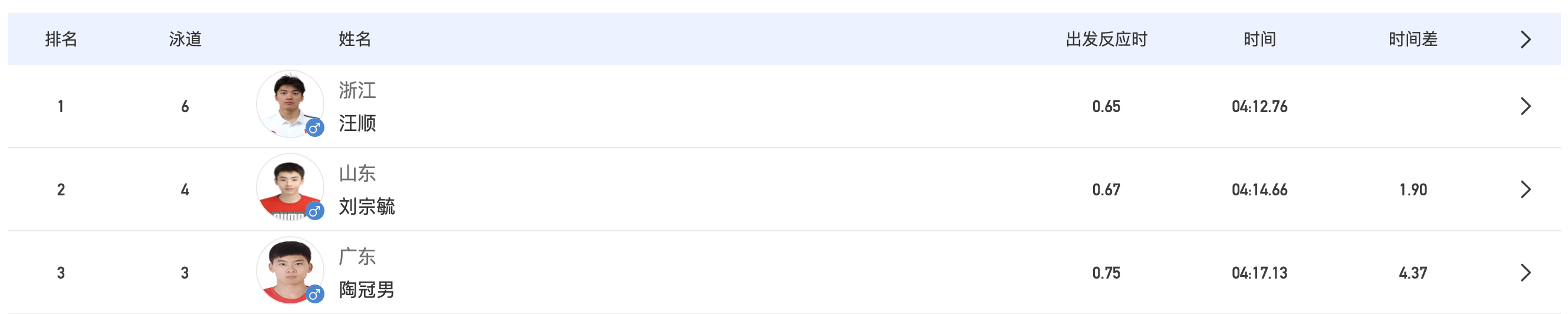Open 汪顺's athlete photo
1568x314 pixels.
coord(288,102)
